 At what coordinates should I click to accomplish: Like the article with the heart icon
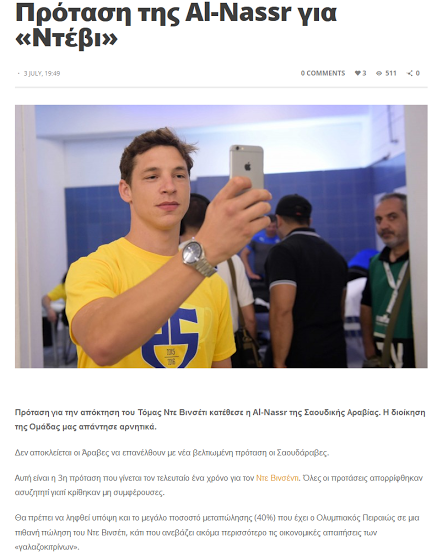pos(358,73)
